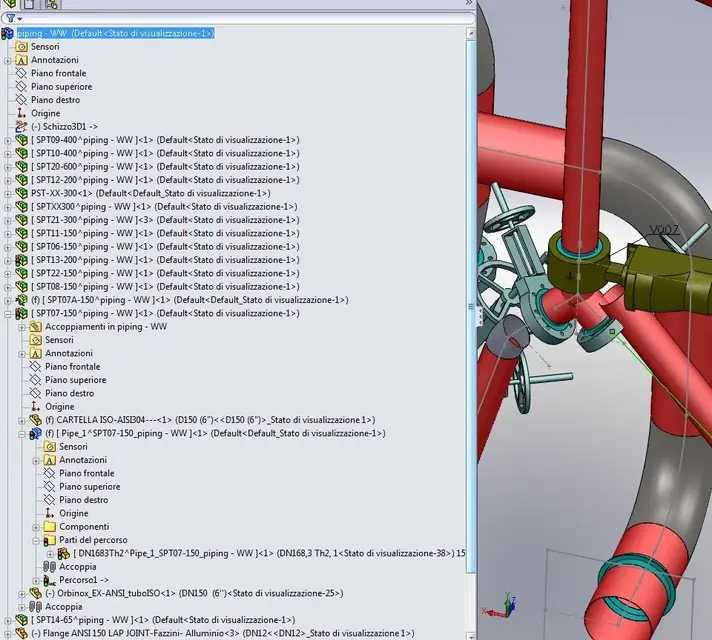Collapse the SPT07-150 subassembly node
This screenshot has width=712, height=640.
point(8,314)
